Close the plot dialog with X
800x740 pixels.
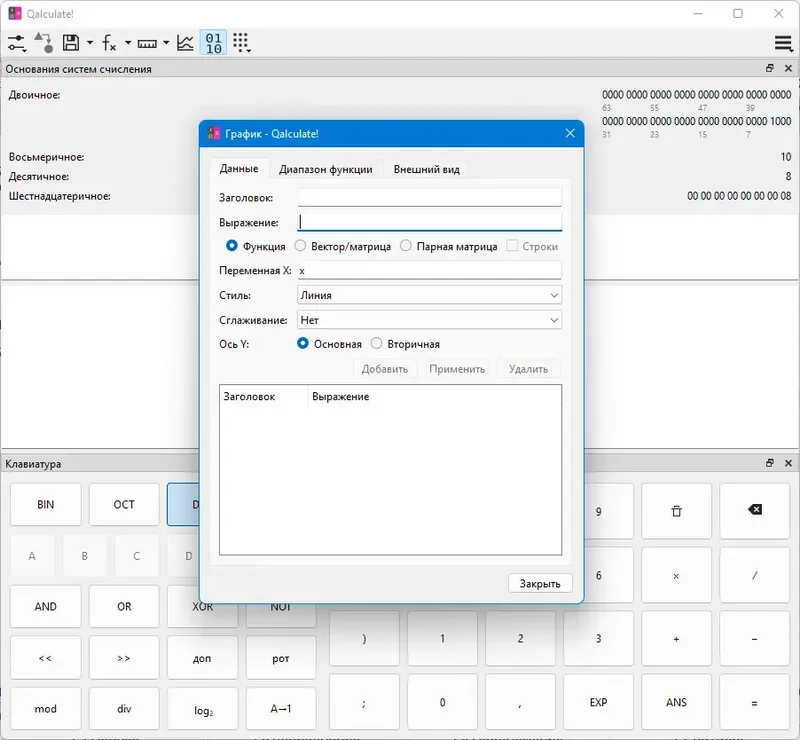pyautogui.click(x=570, y=133)
